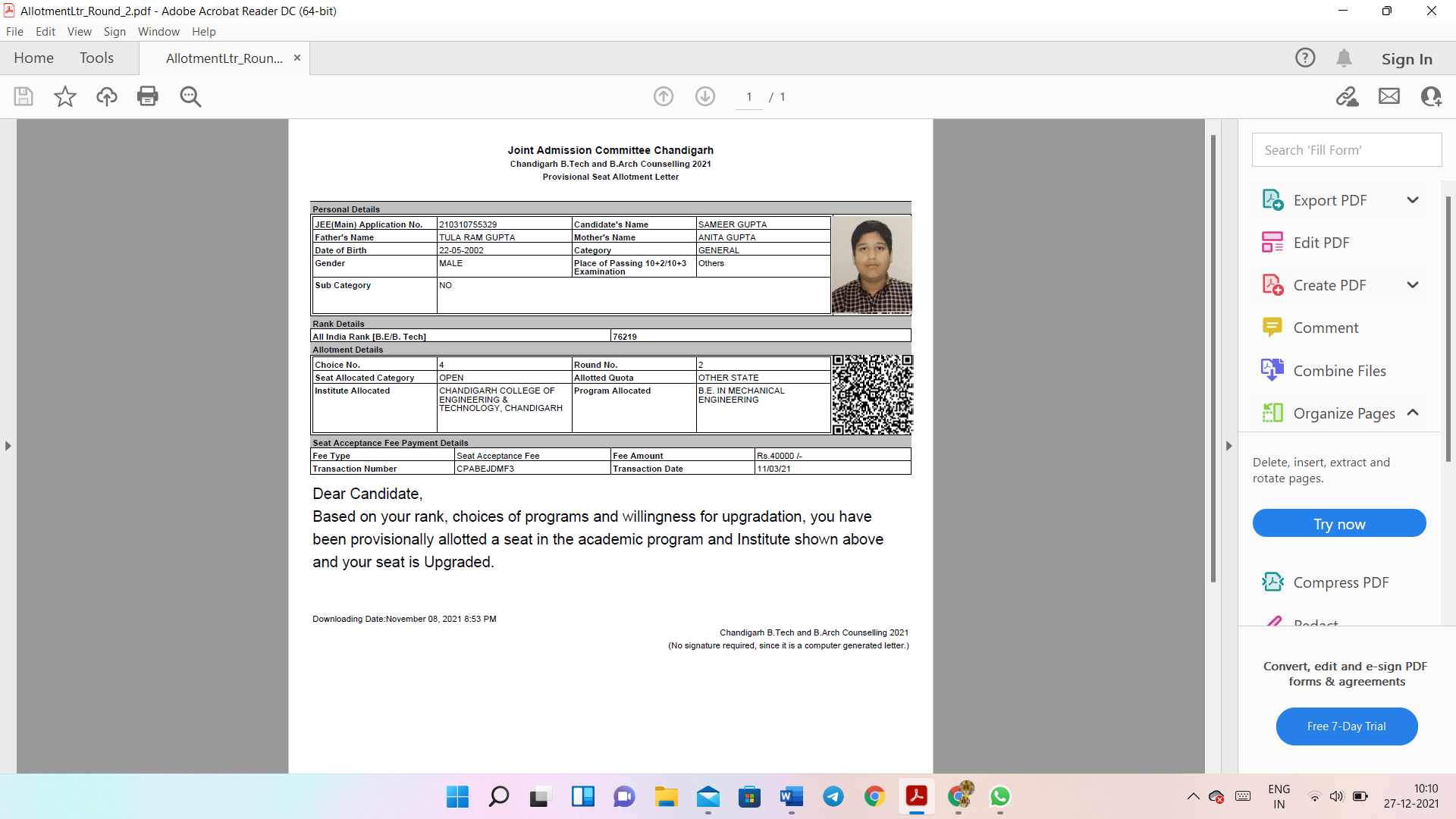Open Microsoft Word from taskbar
Image resolution: width=1456 pixels, height=819 pixels.
tap(791, 796)
